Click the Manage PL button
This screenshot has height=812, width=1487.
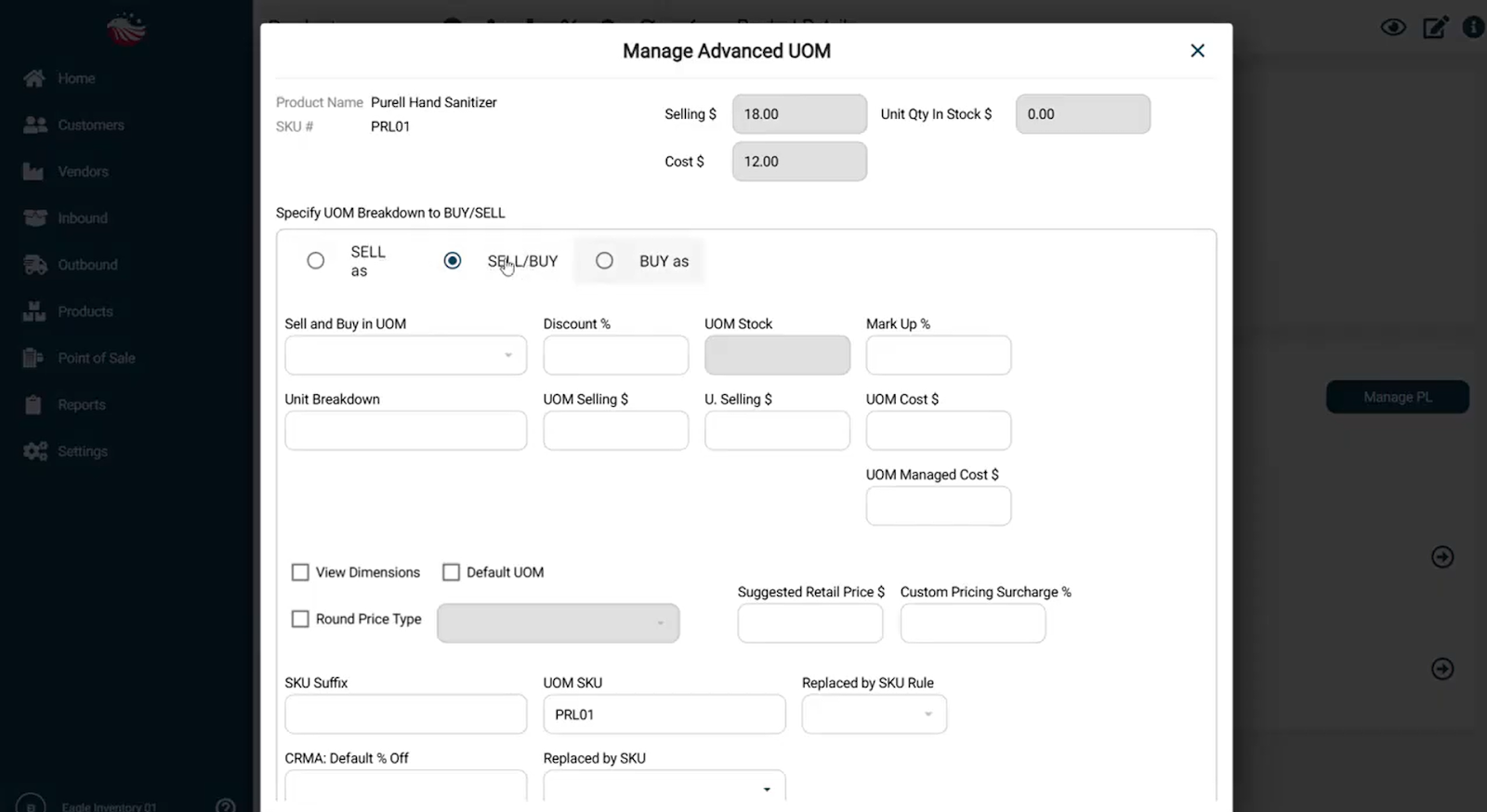pyautogui.click(x=1397, y=397)
